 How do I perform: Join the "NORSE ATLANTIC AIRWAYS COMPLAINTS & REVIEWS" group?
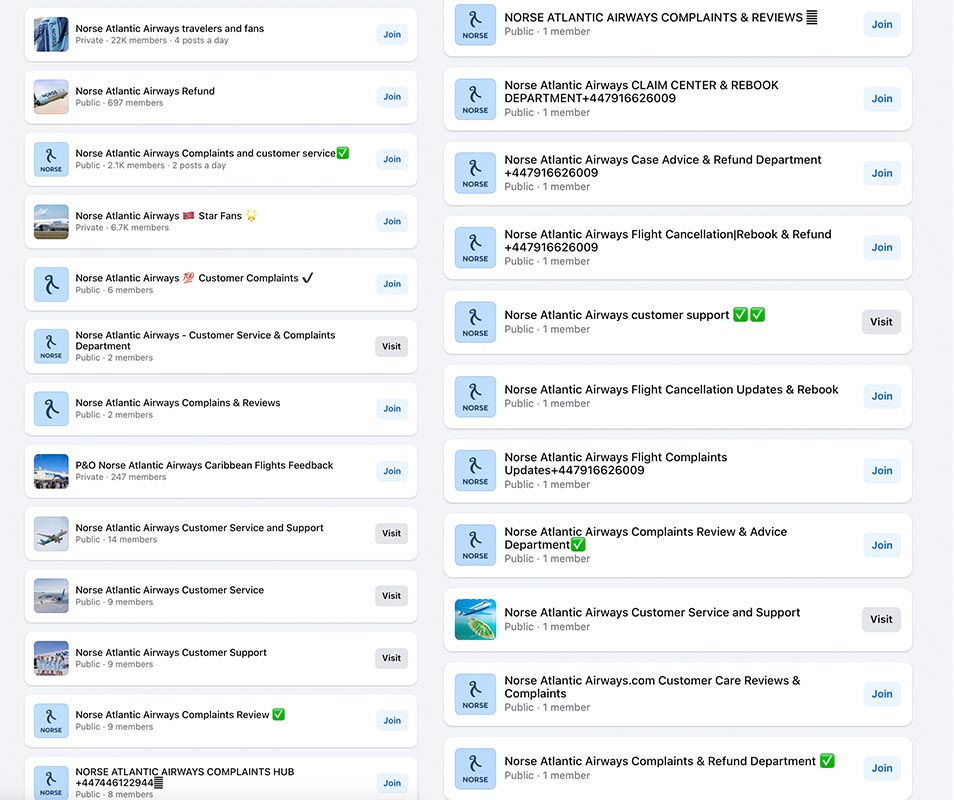[881, 24]
